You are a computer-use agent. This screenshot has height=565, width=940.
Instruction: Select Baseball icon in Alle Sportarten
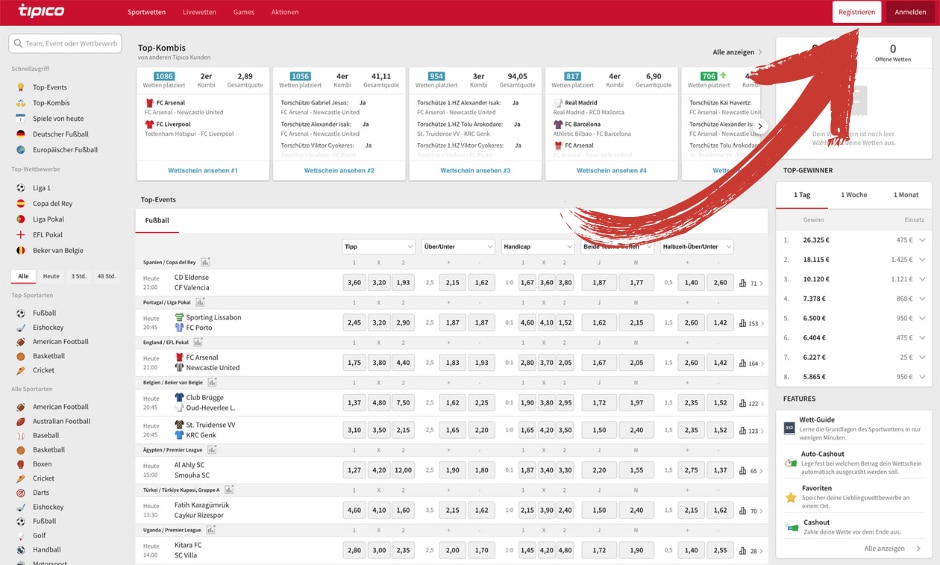[21, 435]
